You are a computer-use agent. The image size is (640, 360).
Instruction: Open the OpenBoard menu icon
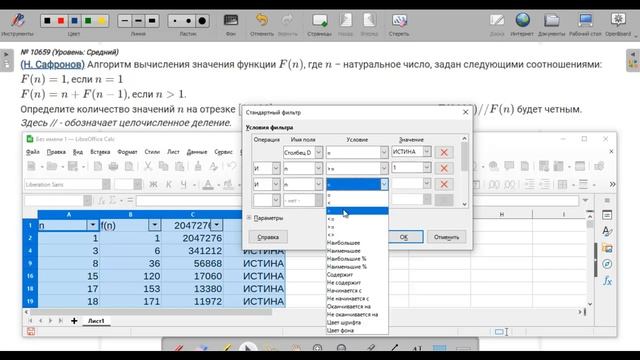pos(618,20)
